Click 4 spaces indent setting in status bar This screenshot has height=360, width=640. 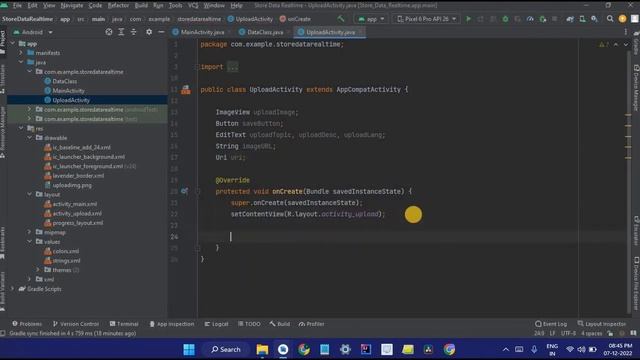pyautogui.click(x=591, y=333)
